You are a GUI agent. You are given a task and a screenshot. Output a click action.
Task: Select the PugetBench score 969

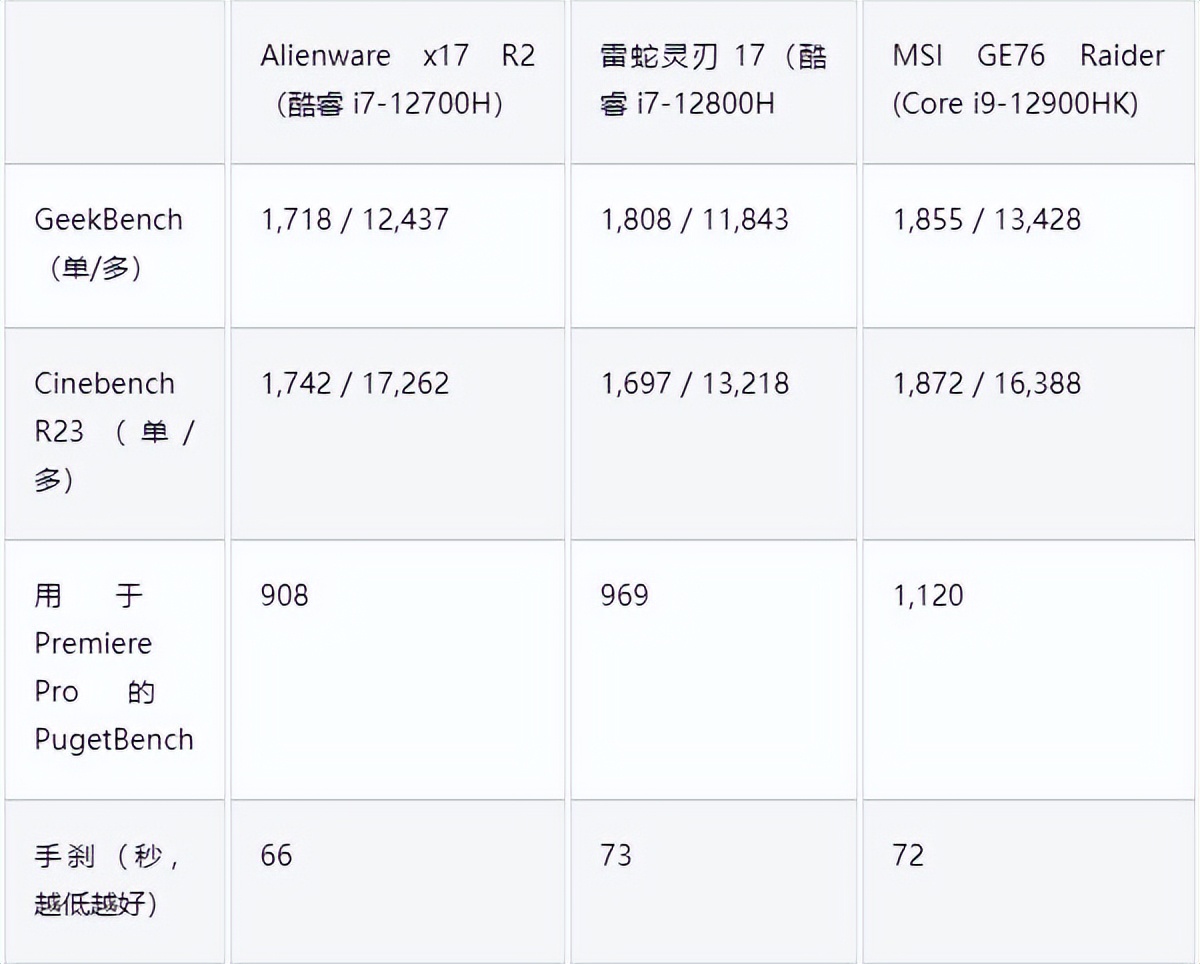pos(625,596)
